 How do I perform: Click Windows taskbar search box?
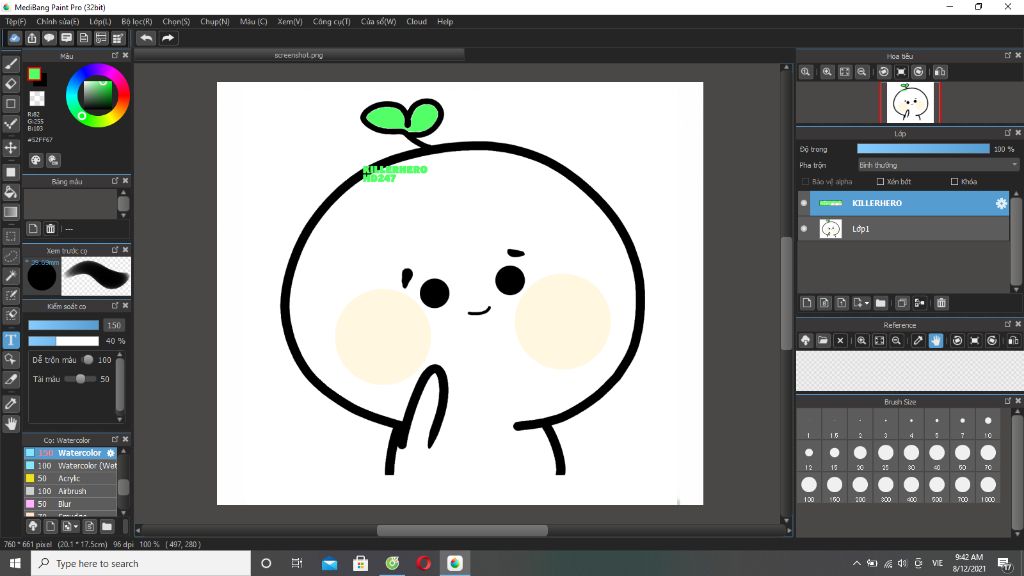click(x=140, y=563)
